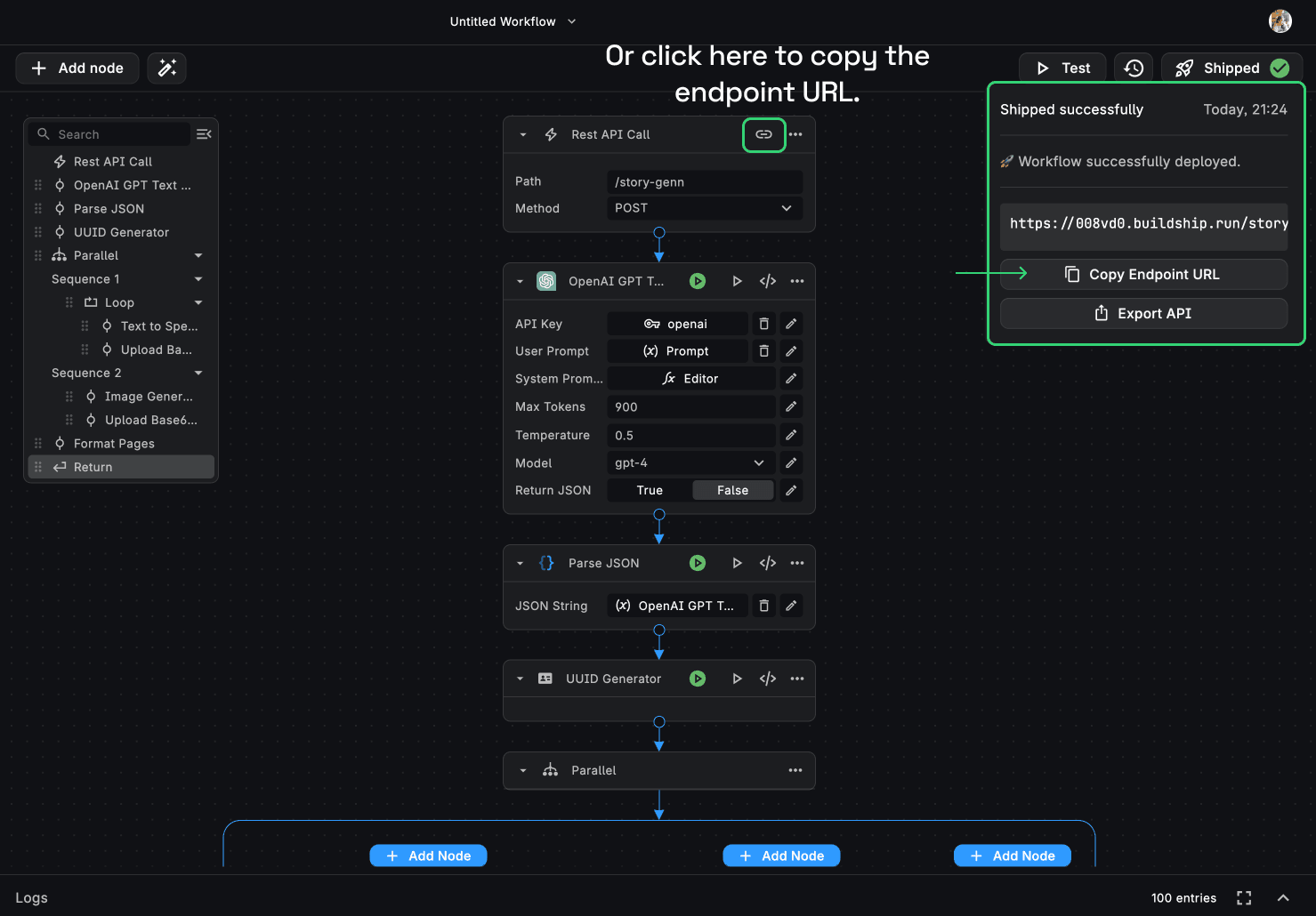Click the Copy Endpoint URL button
Image resolution: width=1316 pixels, height=916 pixels.
coord(1143,274)
